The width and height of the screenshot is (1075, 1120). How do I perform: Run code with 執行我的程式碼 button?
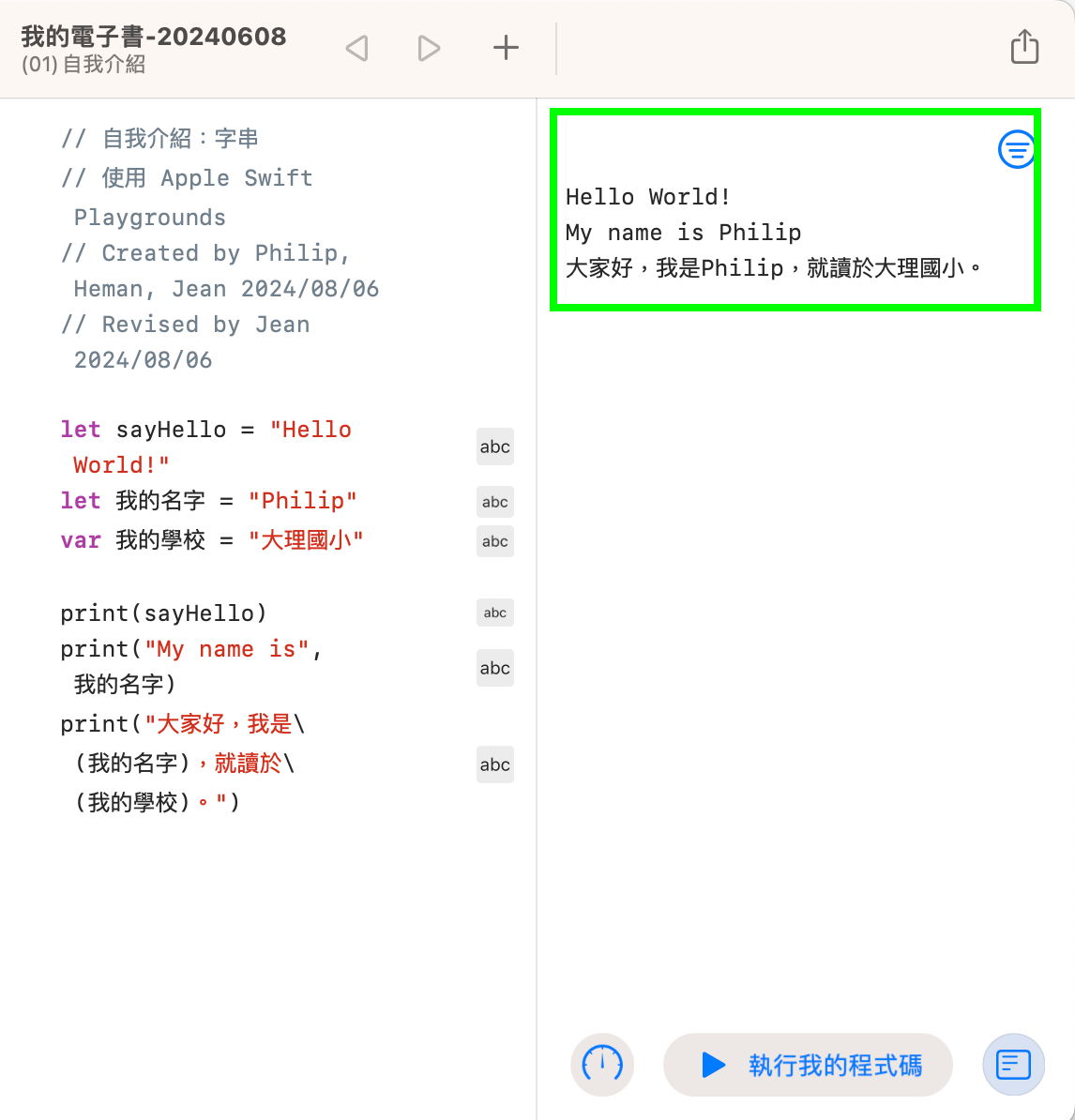(809, 1065)
